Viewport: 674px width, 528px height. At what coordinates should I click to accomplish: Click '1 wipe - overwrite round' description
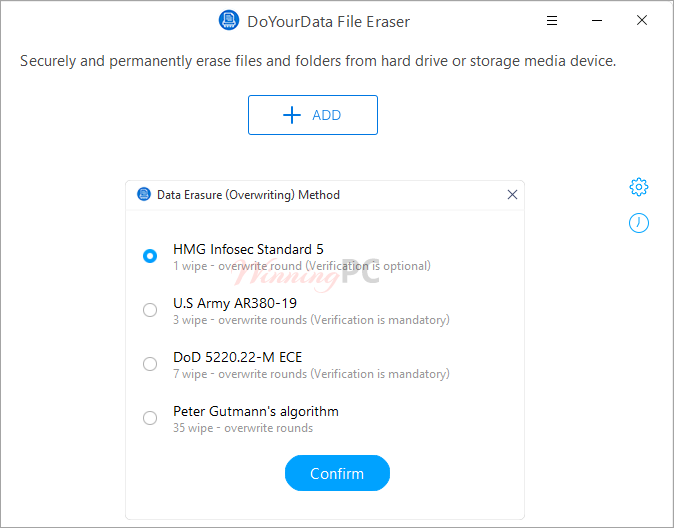[301, 266]
